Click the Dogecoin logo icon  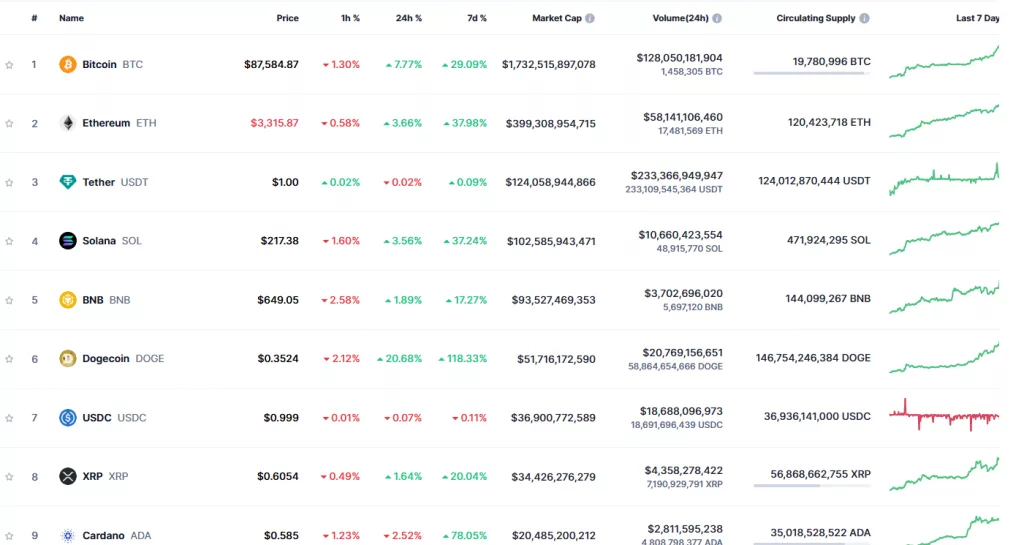[68, 358]
